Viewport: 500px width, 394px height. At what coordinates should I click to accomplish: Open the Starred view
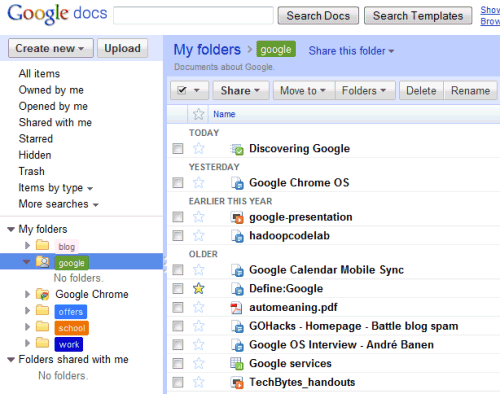36,139
